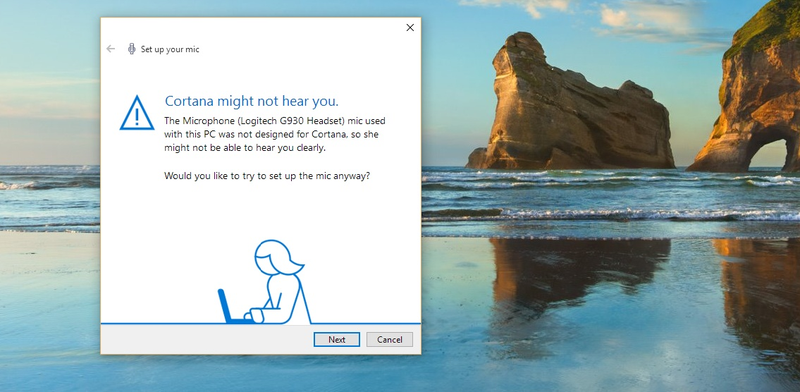This screenshot has height=392, width=800.
Task: Close the Set up your mic window
Action: pyautogui.click(x=410, y=28)
